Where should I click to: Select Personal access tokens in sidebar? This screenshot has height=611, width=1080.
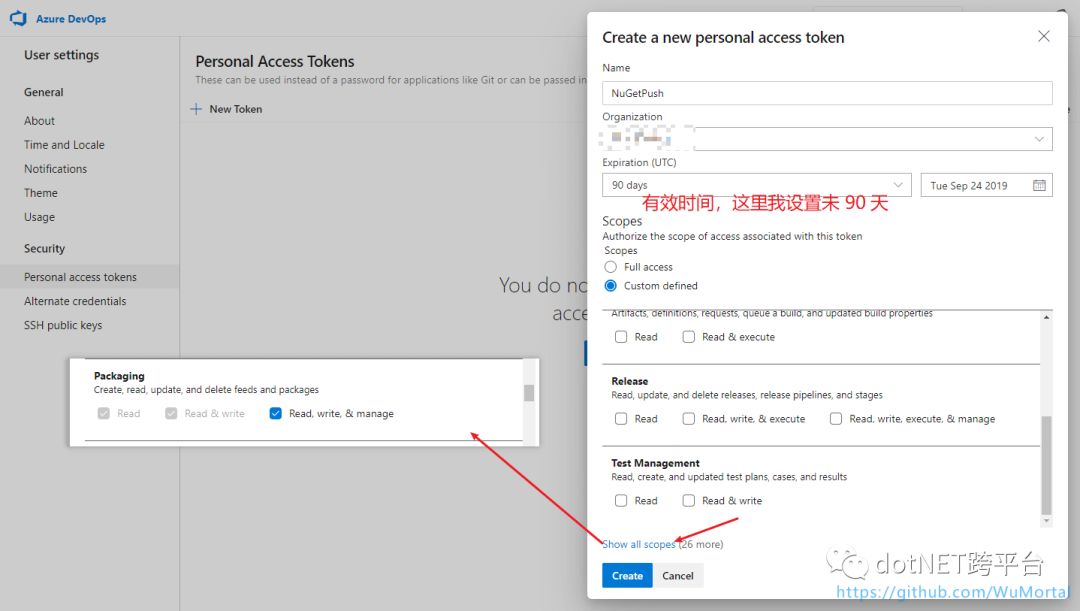[90, 277]
